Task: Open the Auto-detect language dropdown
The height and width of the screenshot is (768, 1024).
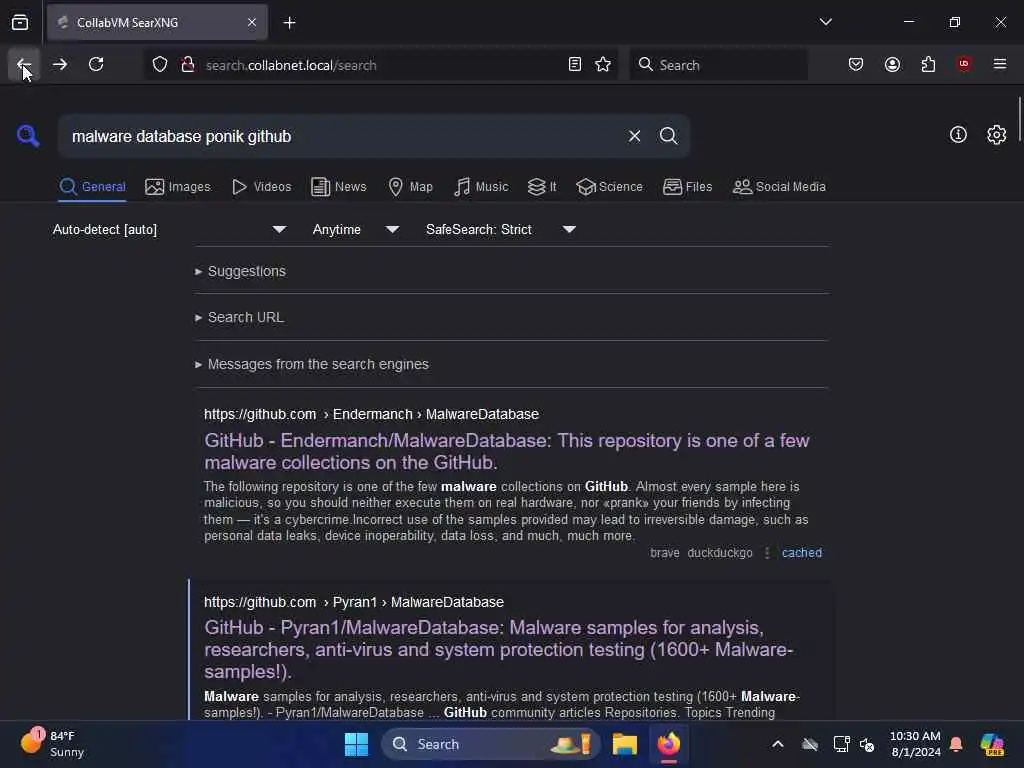Action: pos(170,229)
